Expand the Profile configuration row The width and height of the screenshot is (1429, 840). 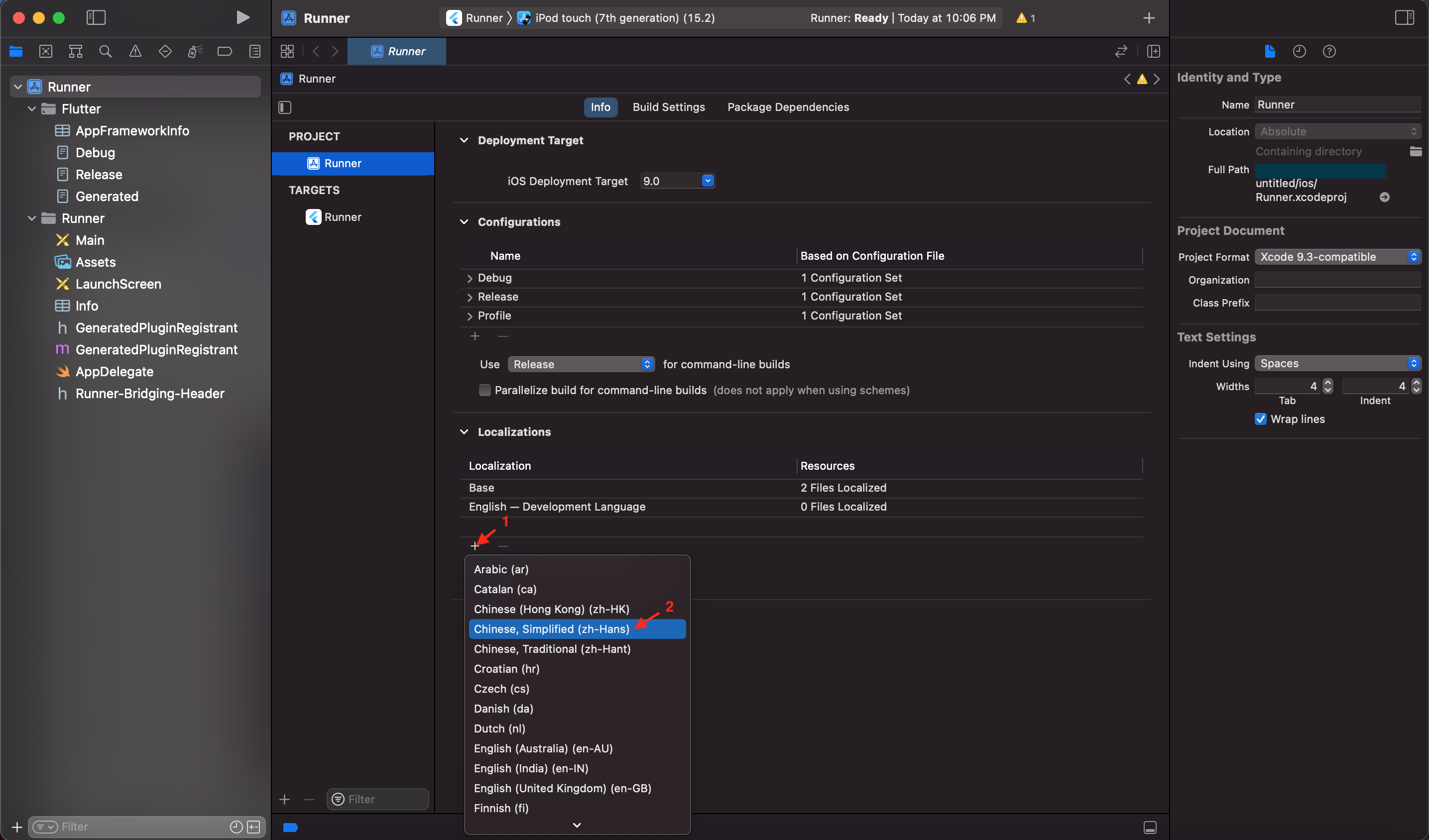point(470,316)
